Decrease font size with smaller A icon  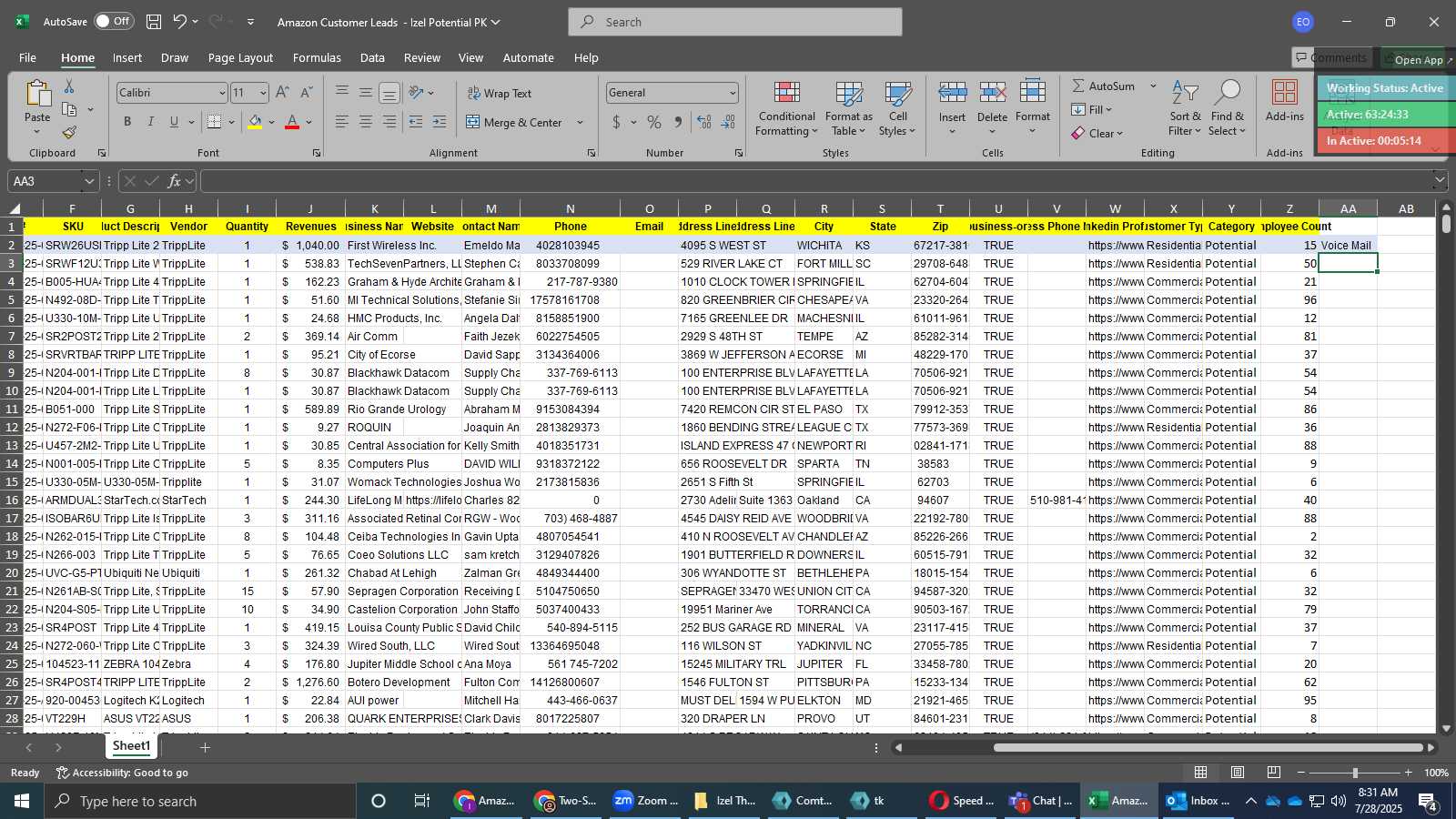(x=306, y=93)
